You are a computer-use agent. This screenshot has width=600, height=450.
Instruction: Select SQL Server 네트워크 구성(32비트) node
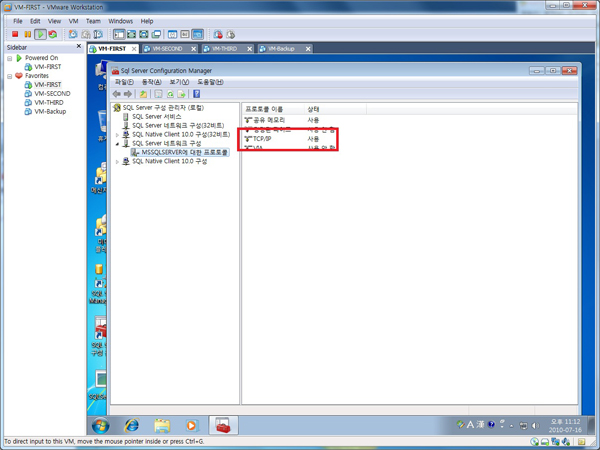[178, 126]
